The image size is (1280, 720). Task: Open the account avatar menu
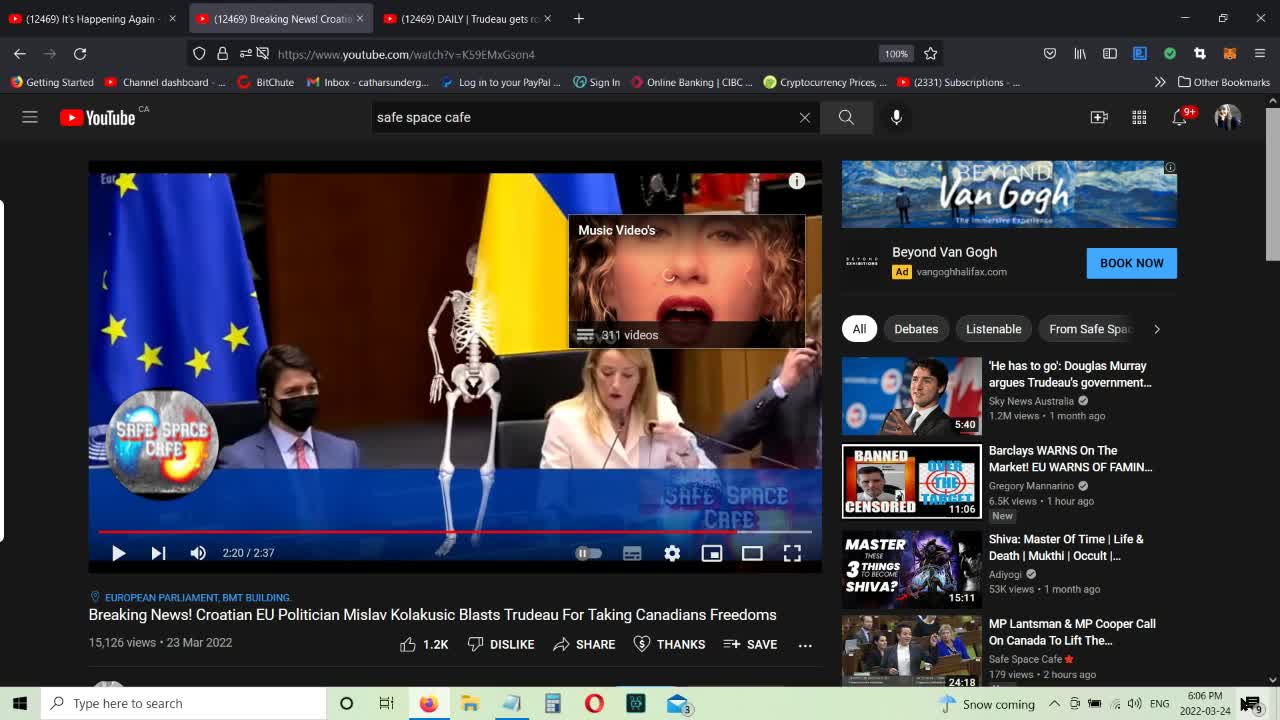(1228, 117)
